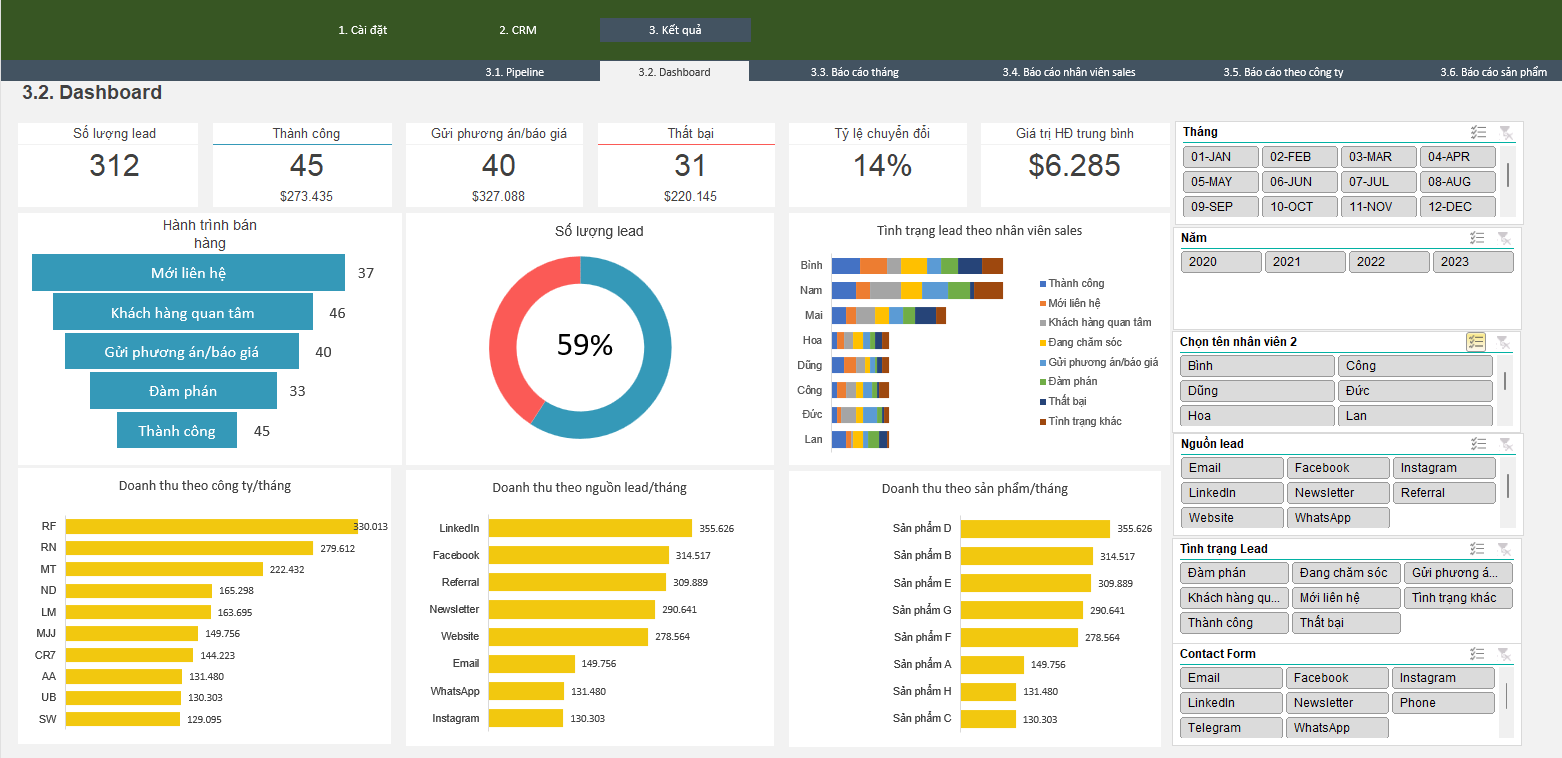Clear filter on the Tình trạng Lead slicer
This screenshot has height=758, width=1562.
[x=1504, y=549]
